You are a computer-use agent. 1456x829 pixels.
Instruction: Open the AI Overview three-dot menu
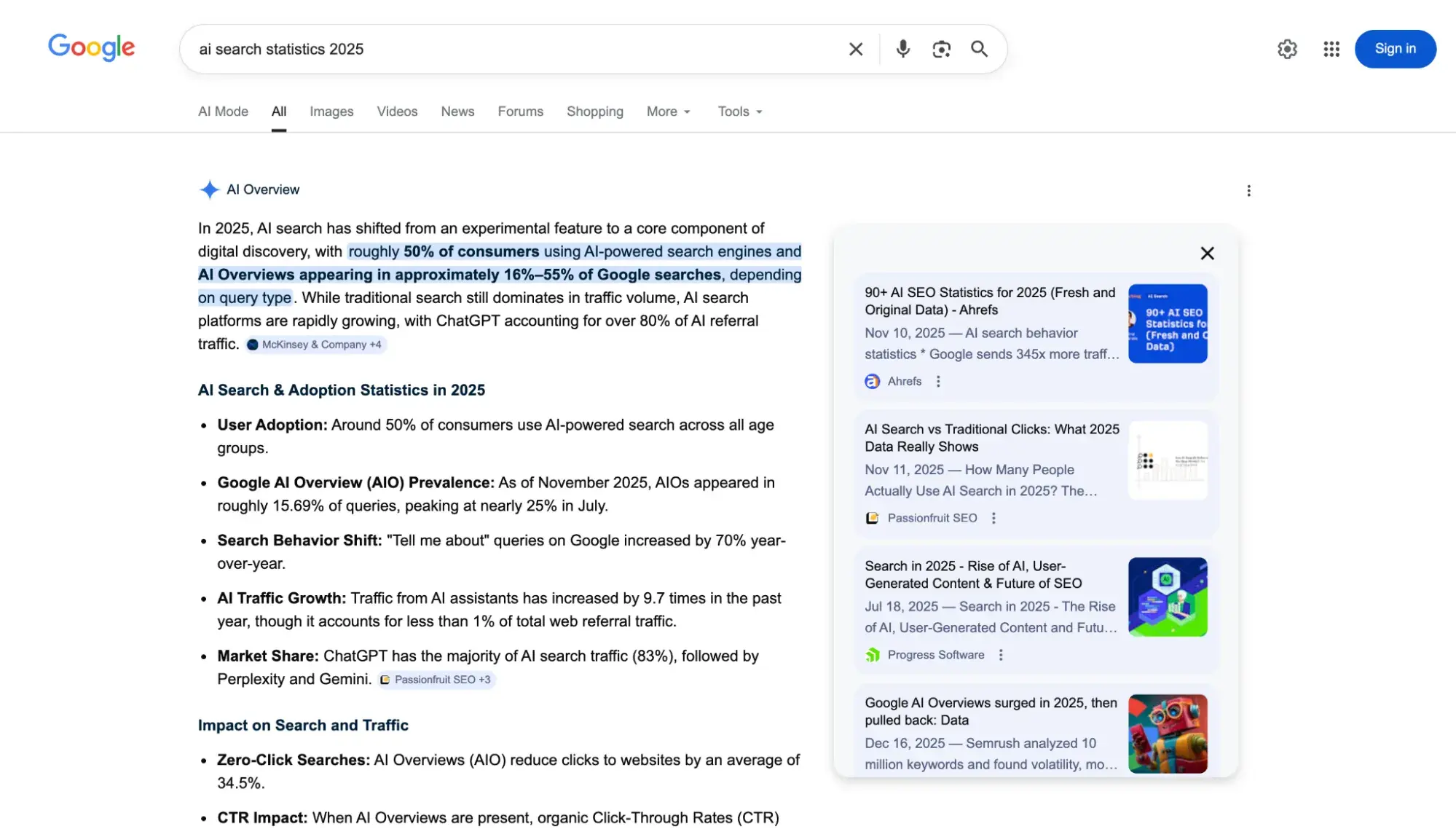(x=1248, y=190)
